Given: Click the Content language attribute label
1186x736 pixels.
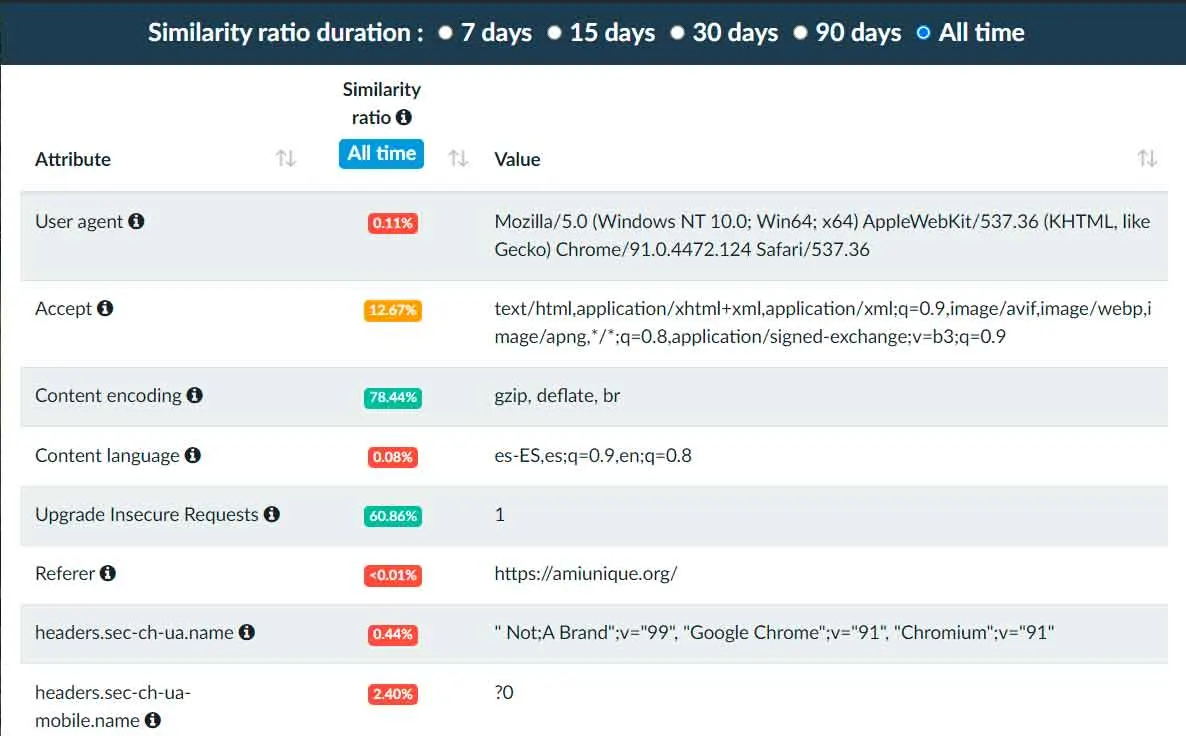Looking at the screenshot, I should 107,455.
